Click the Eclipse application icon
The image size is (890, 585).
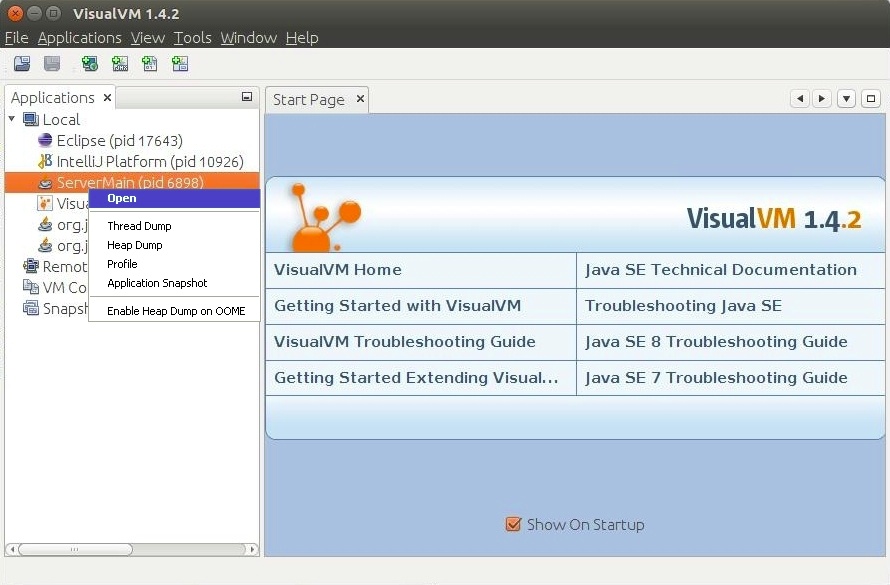45,140
